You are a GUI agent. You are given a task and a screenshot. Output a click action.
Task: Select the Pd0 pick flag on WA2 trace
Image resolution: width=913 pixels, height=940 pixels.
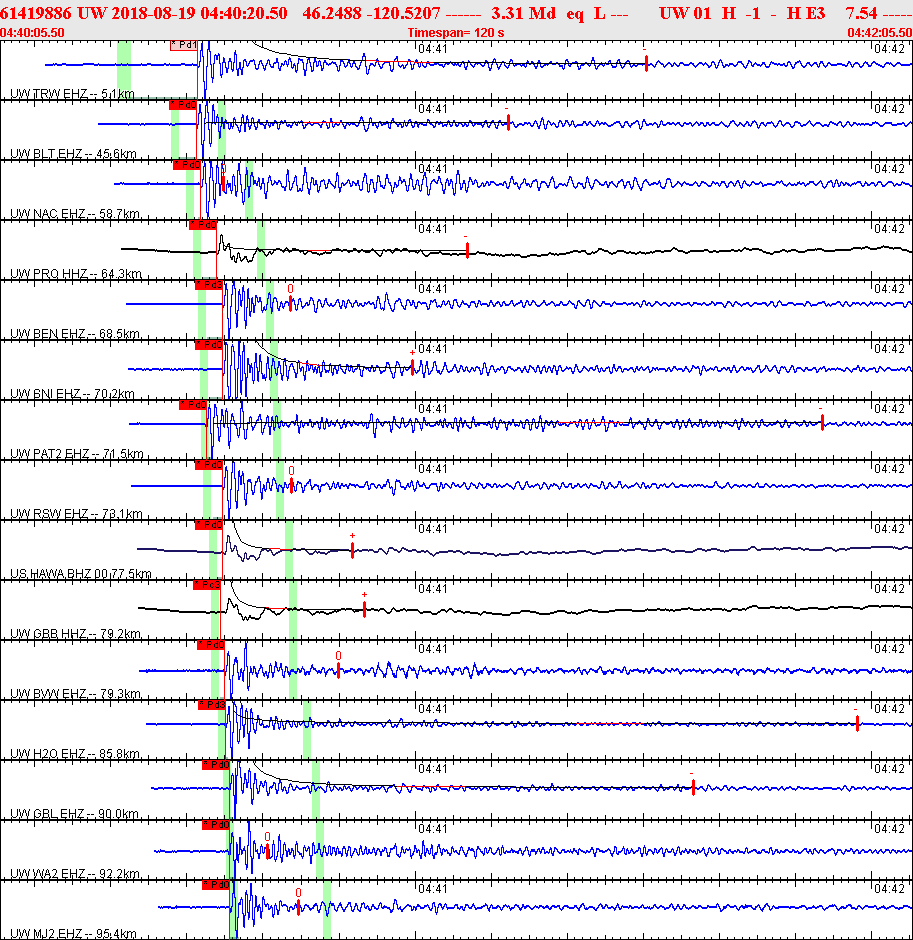(216, 825)
